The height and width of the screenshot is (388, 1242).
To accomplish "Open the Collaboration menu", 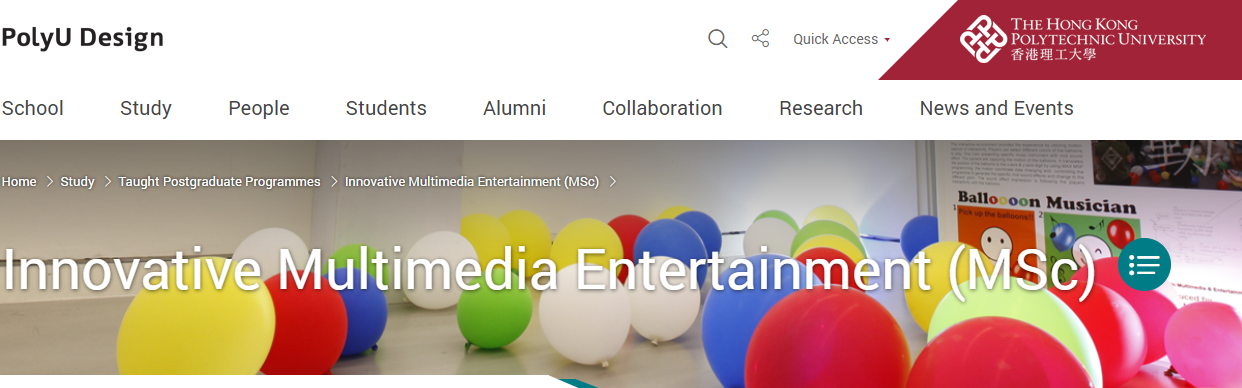I will [x=662, y=108].
